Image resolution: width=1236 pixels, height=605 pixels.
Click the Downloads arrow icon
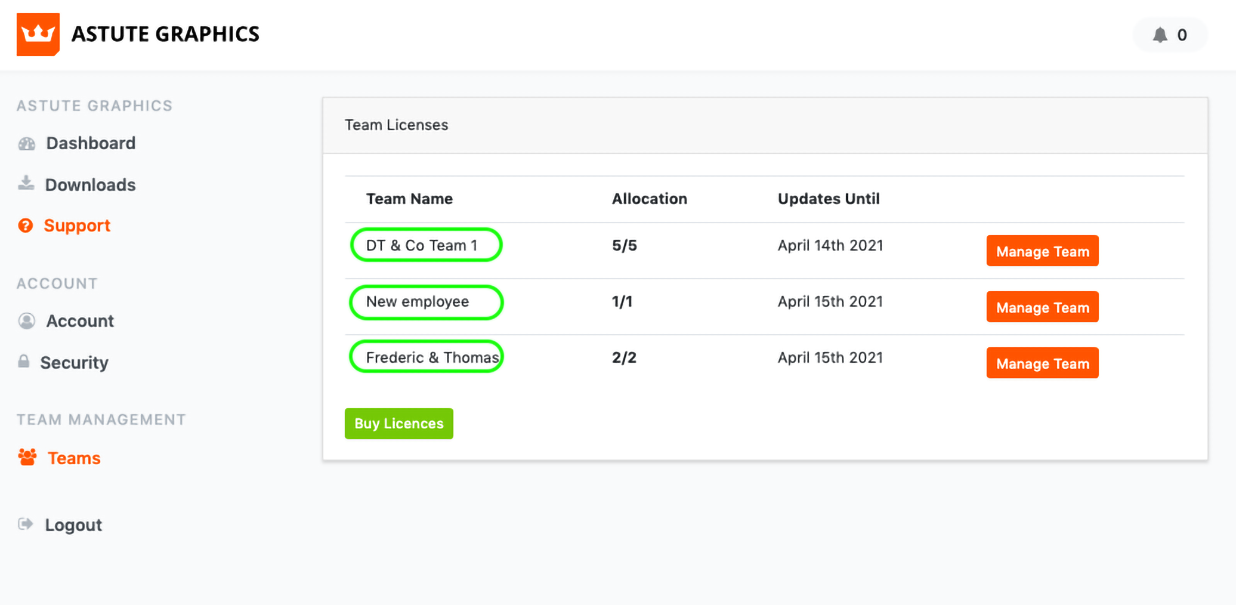point(27,184)
